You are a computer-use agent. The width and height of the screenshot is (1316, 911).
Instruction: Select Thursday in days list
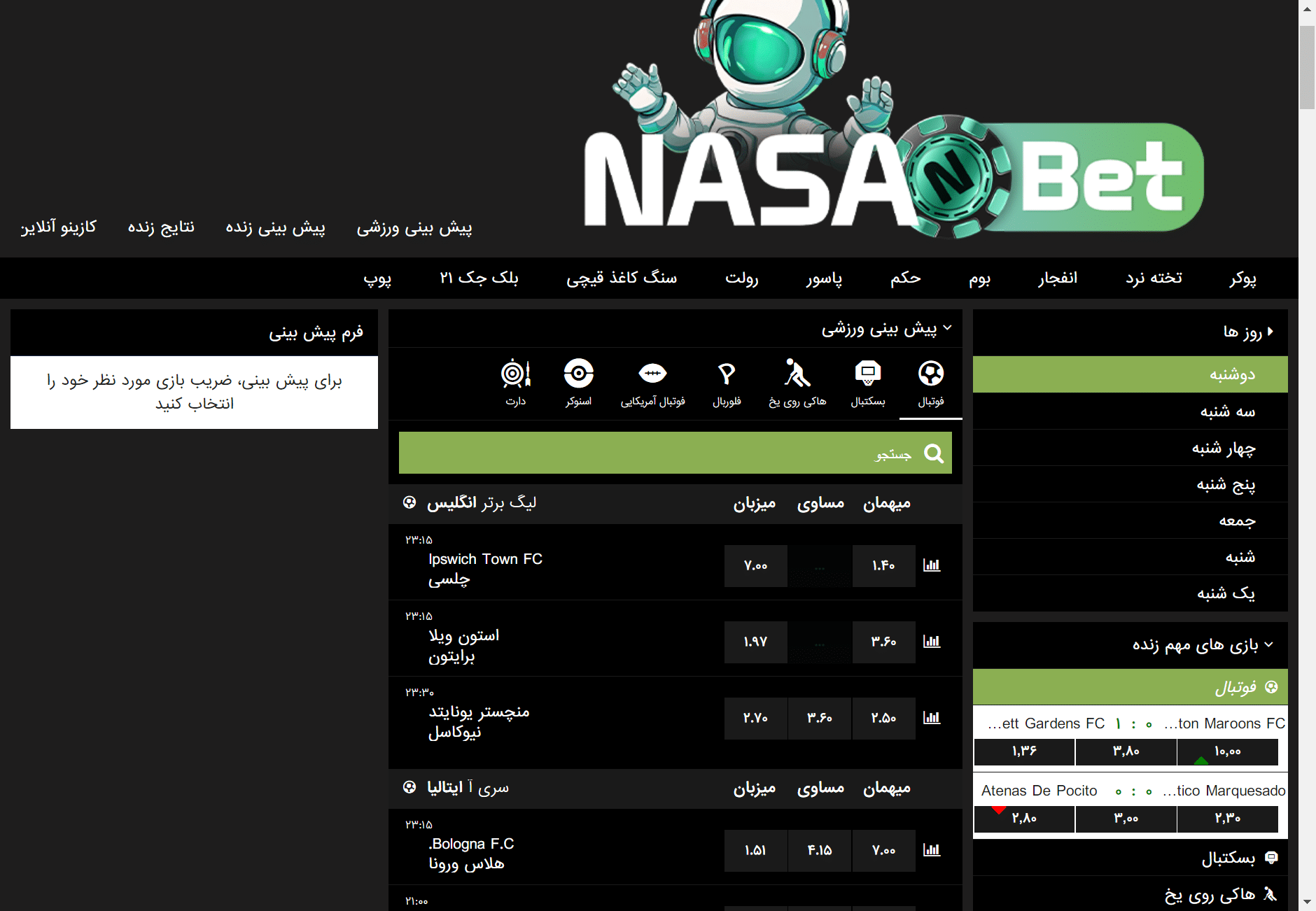tap(1130, 483)
